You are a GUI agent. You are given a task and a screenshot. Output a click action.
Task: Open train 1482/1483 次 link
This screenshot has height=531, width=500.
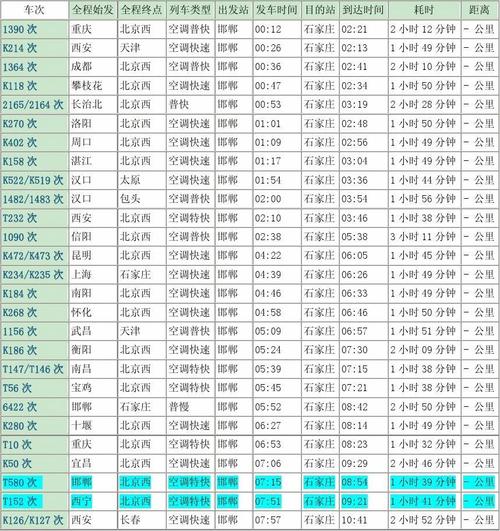click(x=33, y=199)
